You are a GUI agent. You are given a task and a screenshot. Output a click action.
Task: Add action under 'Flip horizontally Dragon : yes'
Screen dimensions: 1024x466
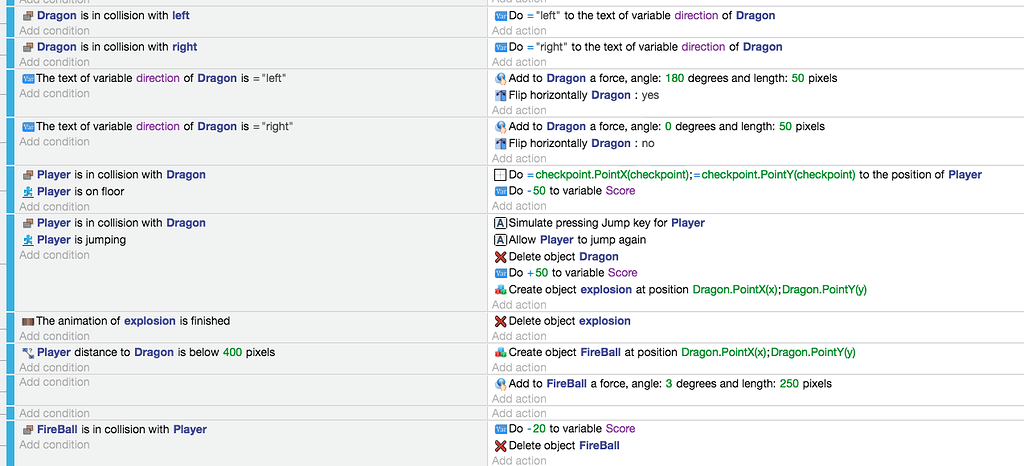click(x=519, y=110)
